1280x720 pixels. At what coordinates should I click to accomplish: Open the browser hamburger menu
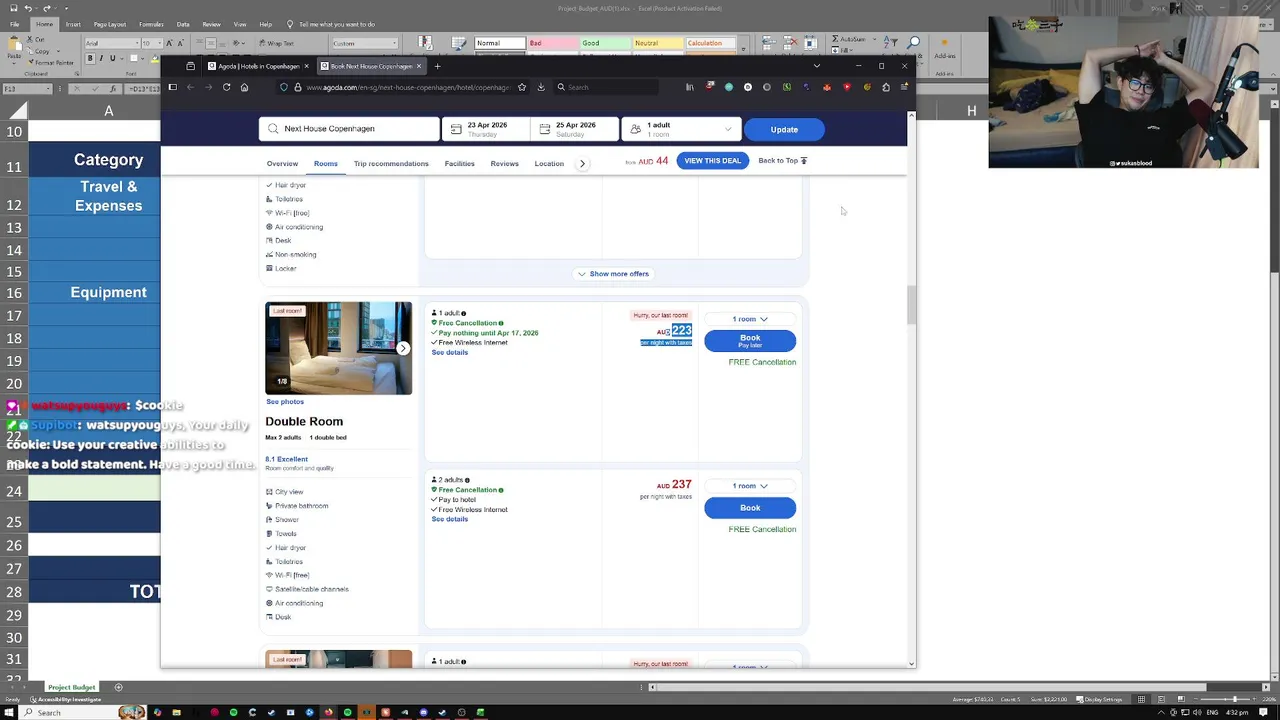tap(904, 87)
